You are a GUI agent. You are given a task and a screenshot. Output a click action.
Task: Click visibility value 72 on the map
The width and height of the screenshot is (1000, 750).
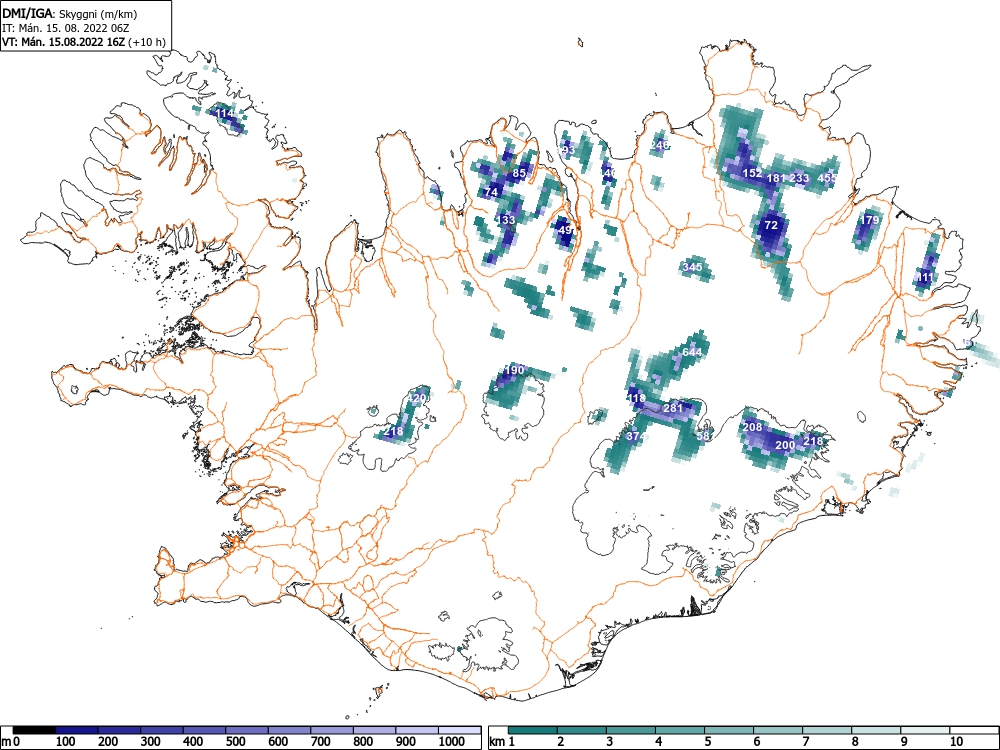click(771, 225)
